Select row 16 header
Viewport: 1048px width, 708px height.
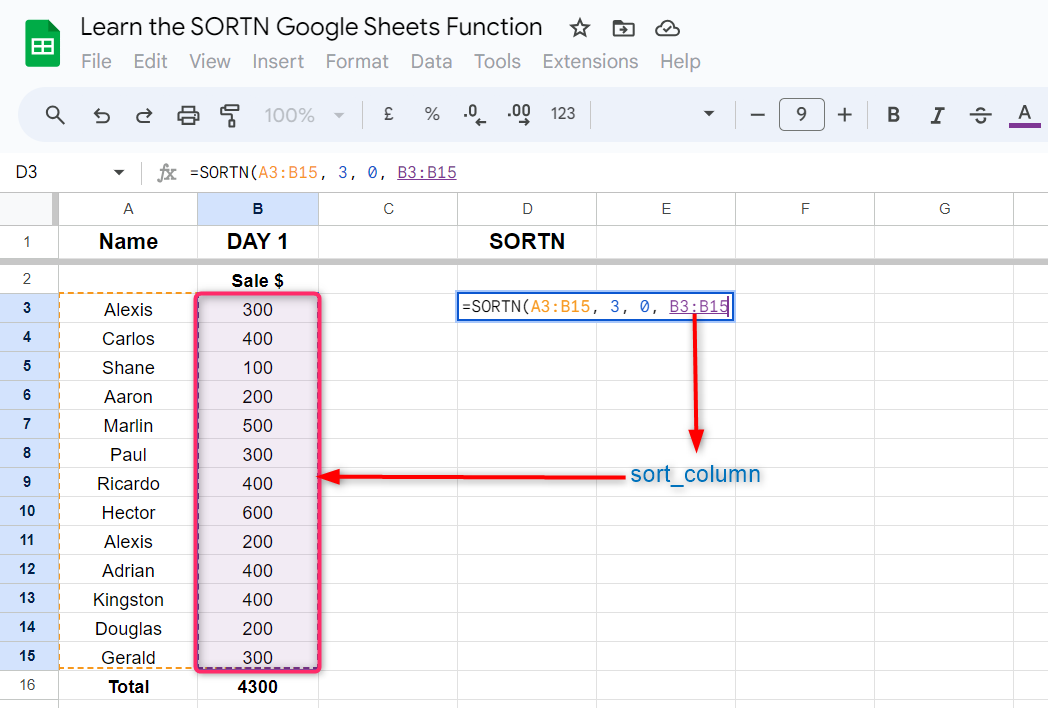click(x=27, y=685)
